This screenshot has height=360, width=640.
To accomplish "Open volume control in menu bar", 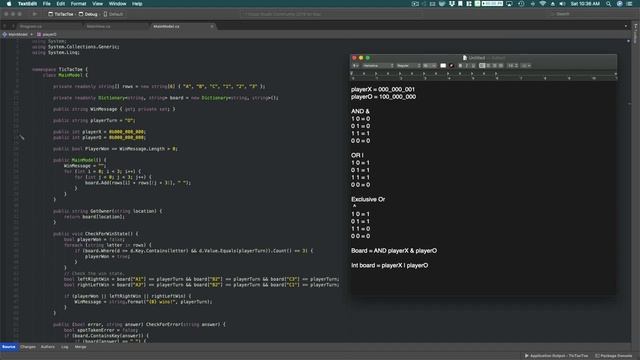I will pos(562,4).
